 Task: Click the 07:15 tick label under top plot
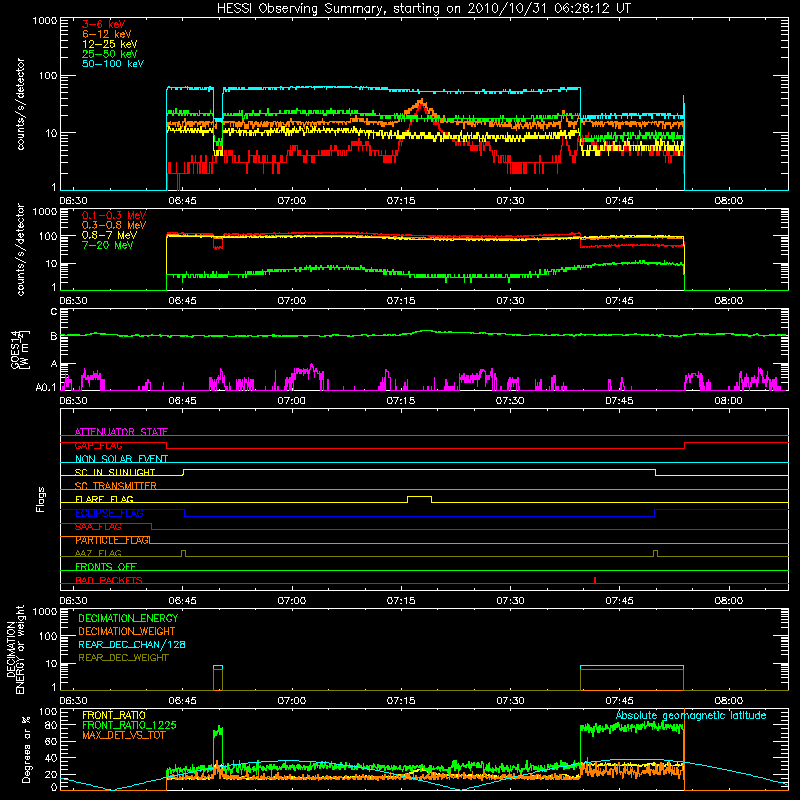[x=401, y=201]
